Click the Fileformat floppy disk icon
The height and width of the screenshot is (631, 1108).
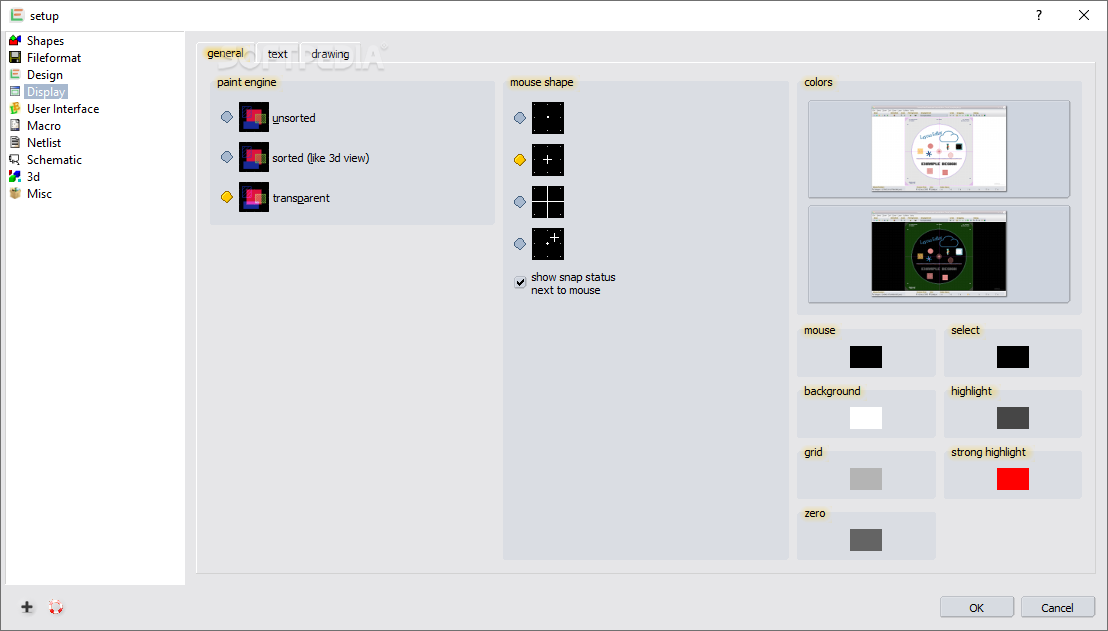(15, 57)
